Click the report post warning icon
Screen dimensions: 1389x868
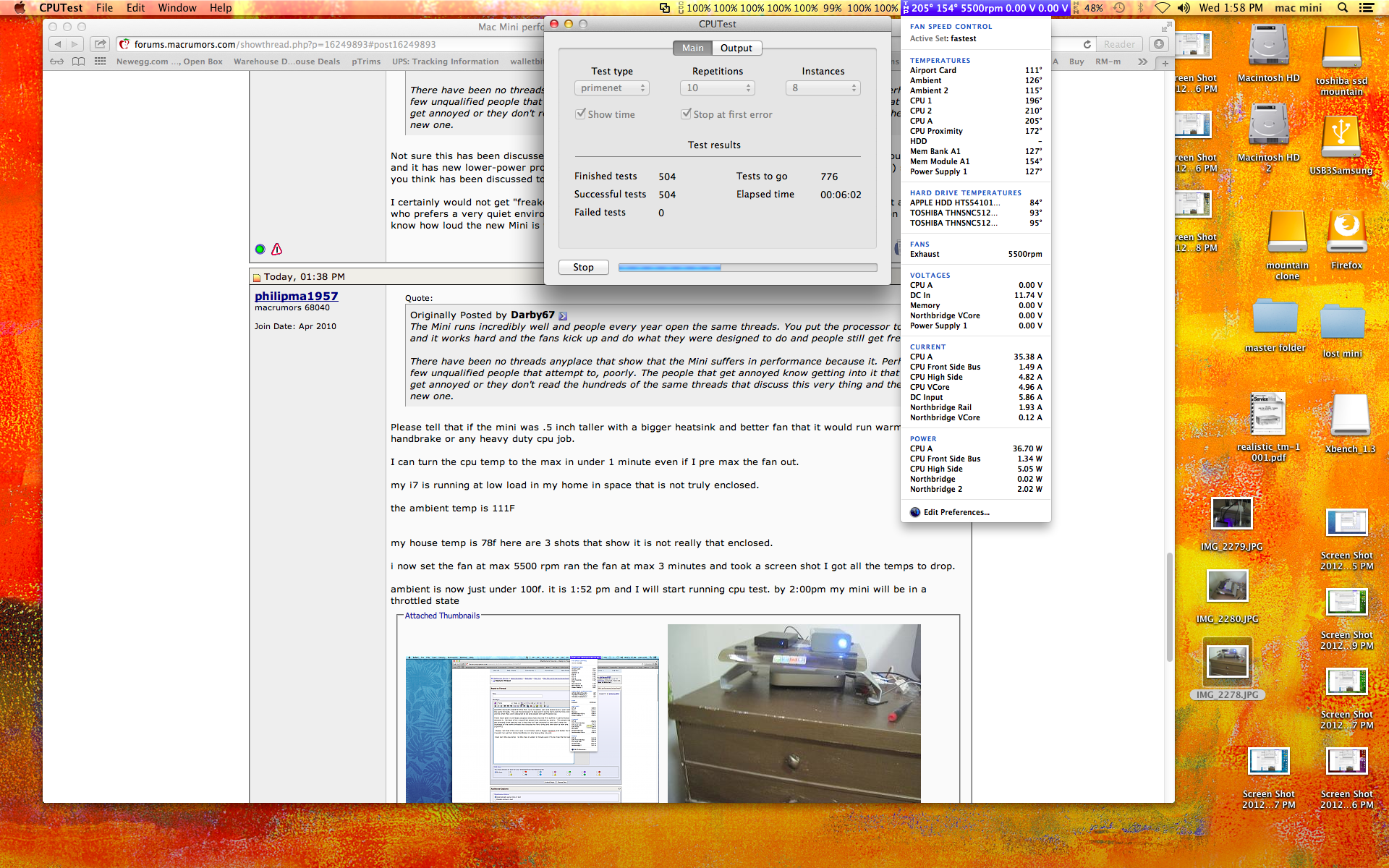pyautogui.click(x=276, y=250)
